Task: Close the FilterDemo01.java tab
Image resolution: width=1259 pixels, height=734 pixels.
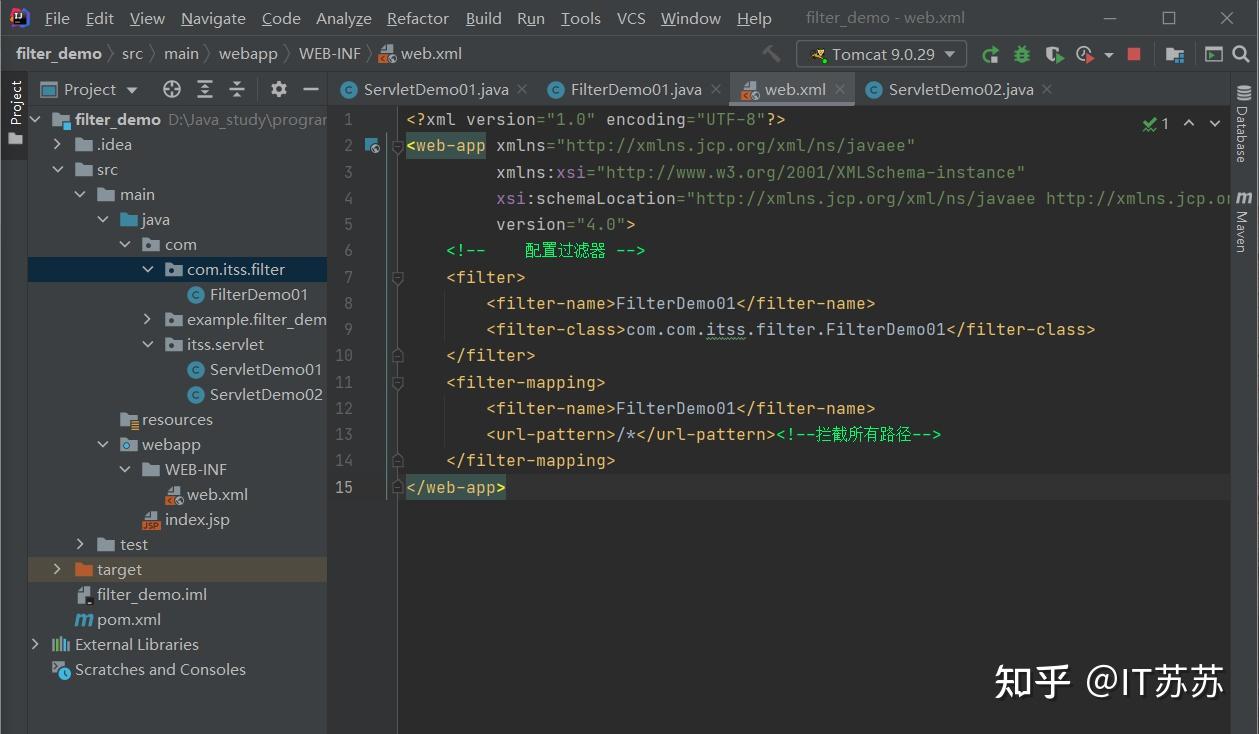Action: pos(715,89)
